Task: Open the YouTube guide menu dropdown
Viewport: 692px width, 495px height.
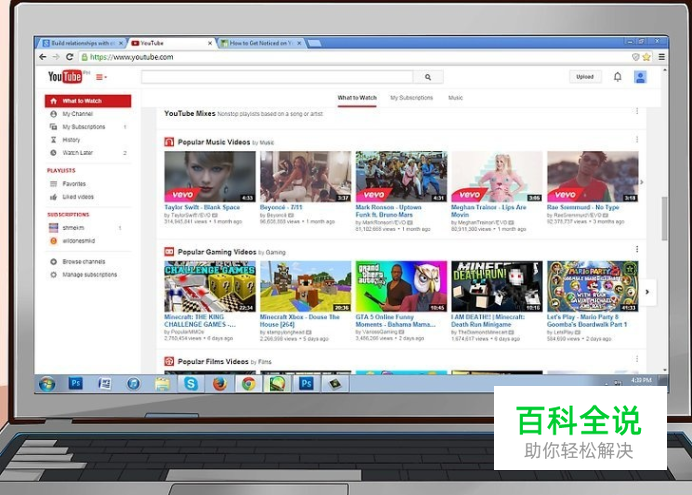Action: pyautogui.click(x=102, y=77)
